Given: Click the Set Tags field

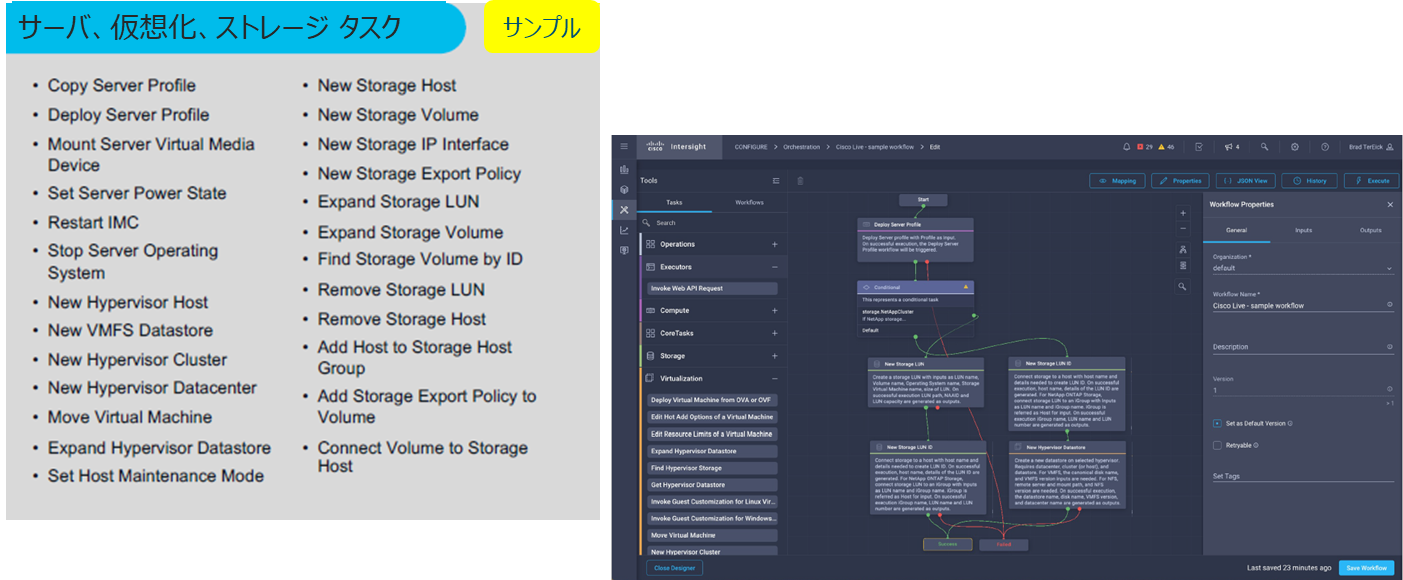Looking at the screenshot, I should 1303,476.
